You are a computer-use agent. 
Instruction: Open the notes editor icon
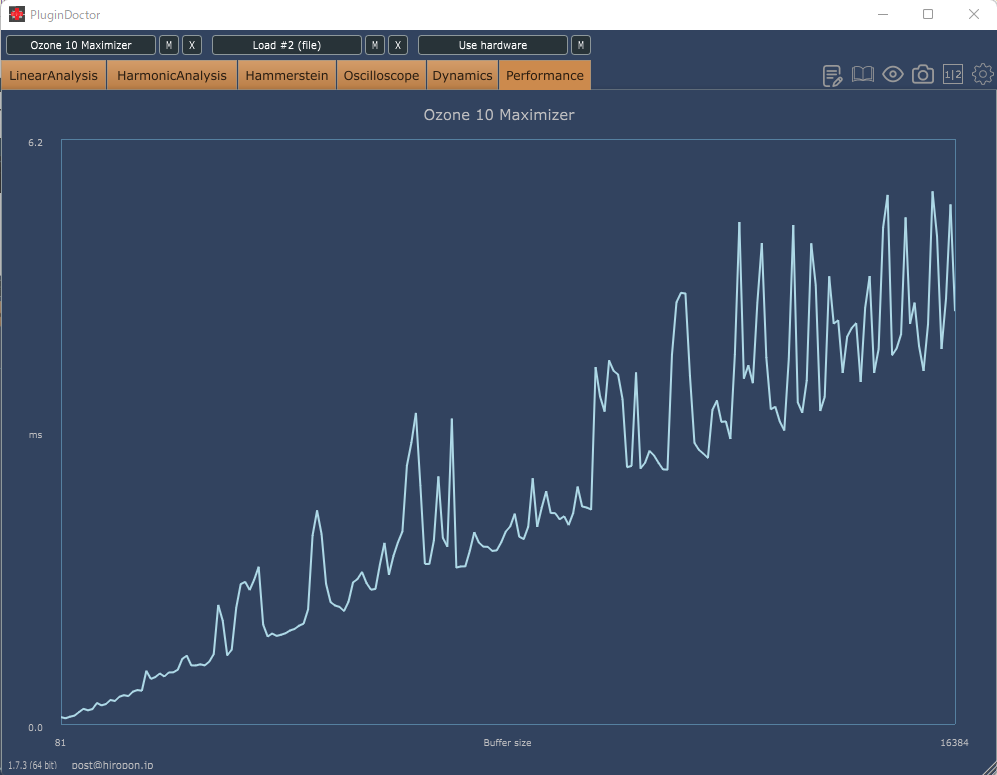point(832,76)
